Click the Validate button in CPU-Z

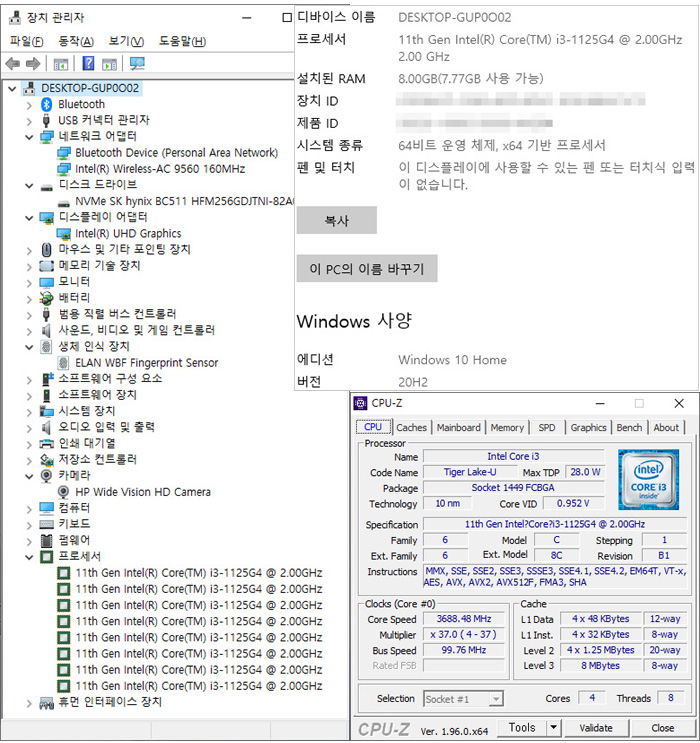point(595,728)
